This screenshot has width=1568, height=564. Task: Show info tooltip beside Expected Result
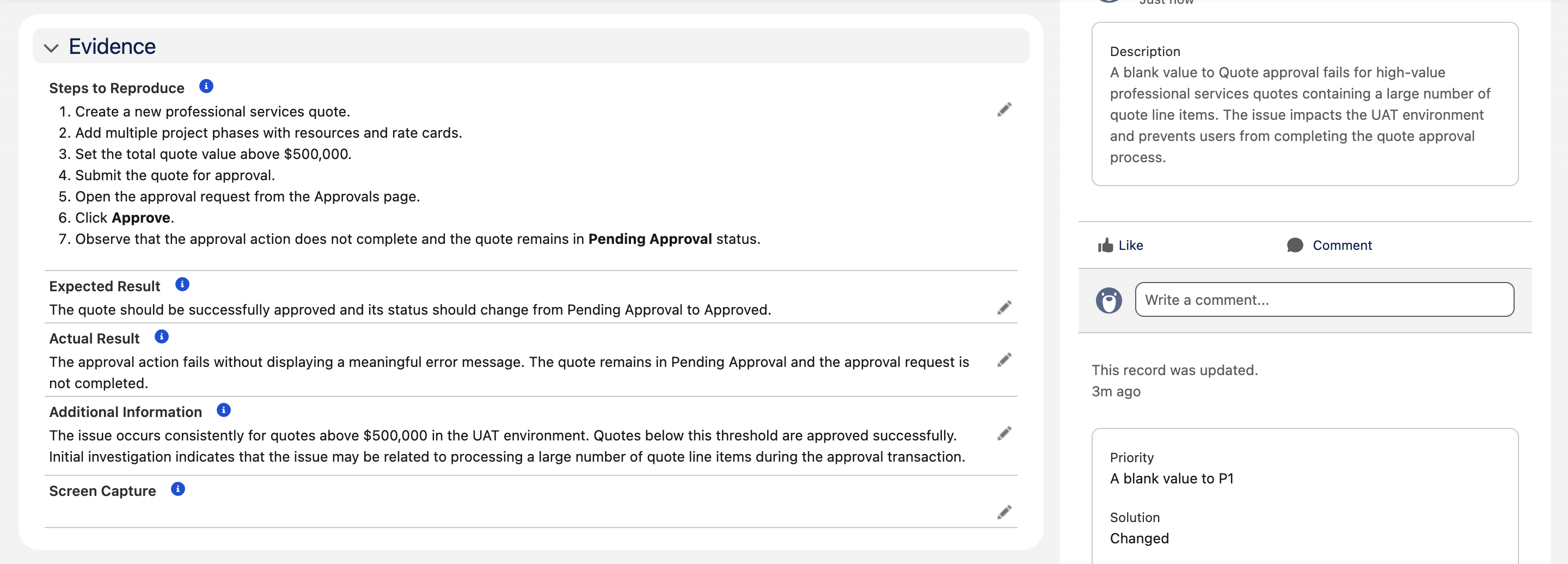(182, 284)
